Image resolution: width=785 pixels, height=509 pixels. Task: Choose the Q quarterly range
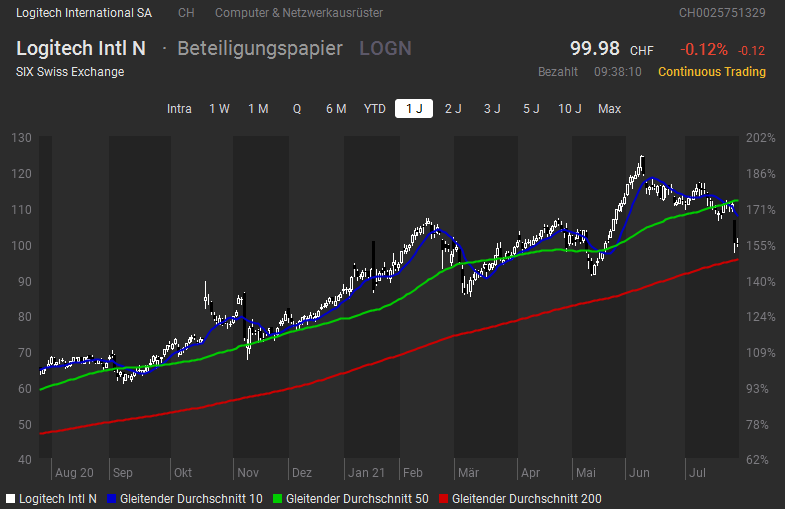click(x=297, y=109)
